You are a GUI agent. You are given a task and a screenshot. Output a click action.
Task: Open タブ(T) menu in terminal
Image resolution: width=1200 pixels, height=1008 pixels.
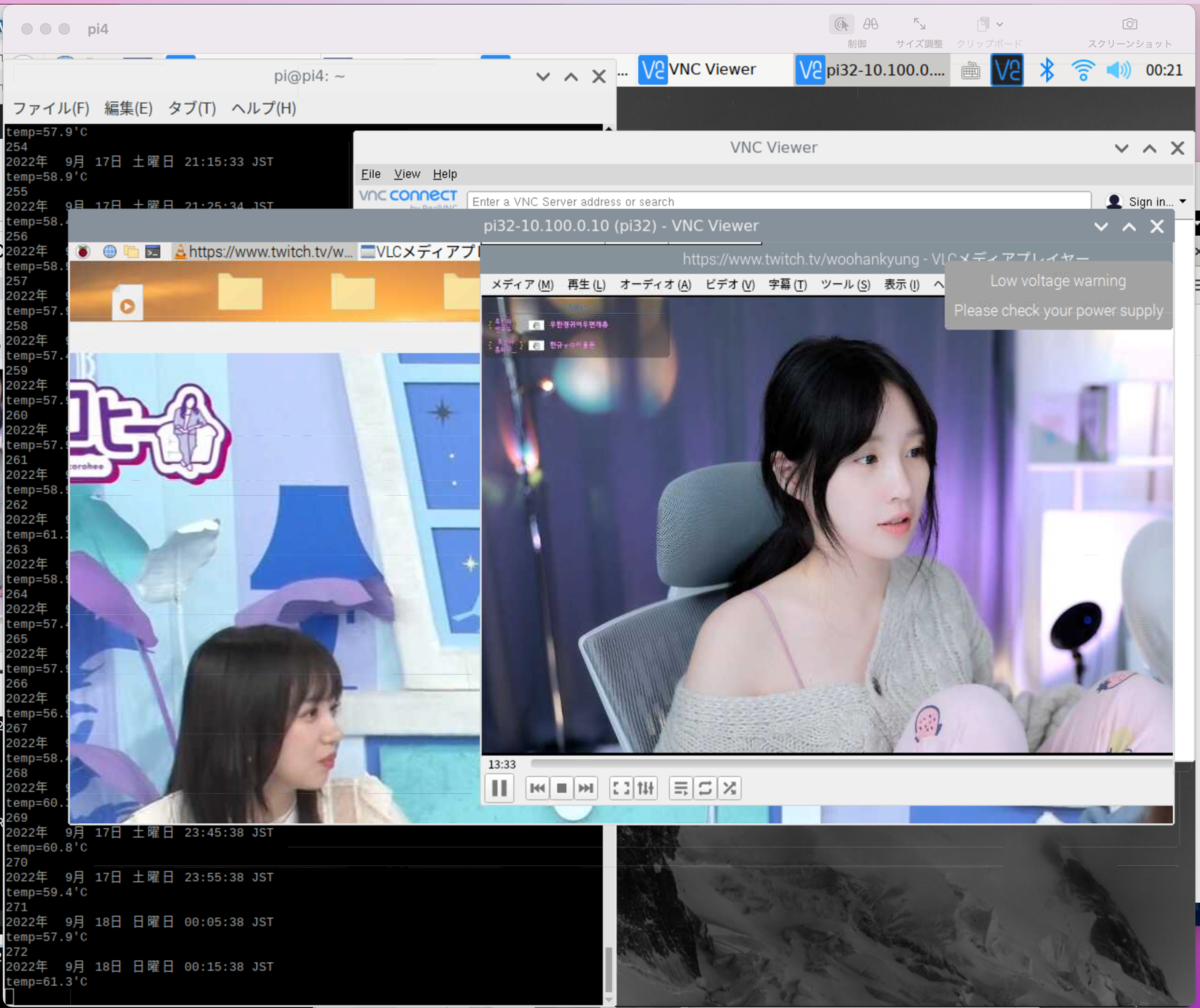tap(191, 108)
